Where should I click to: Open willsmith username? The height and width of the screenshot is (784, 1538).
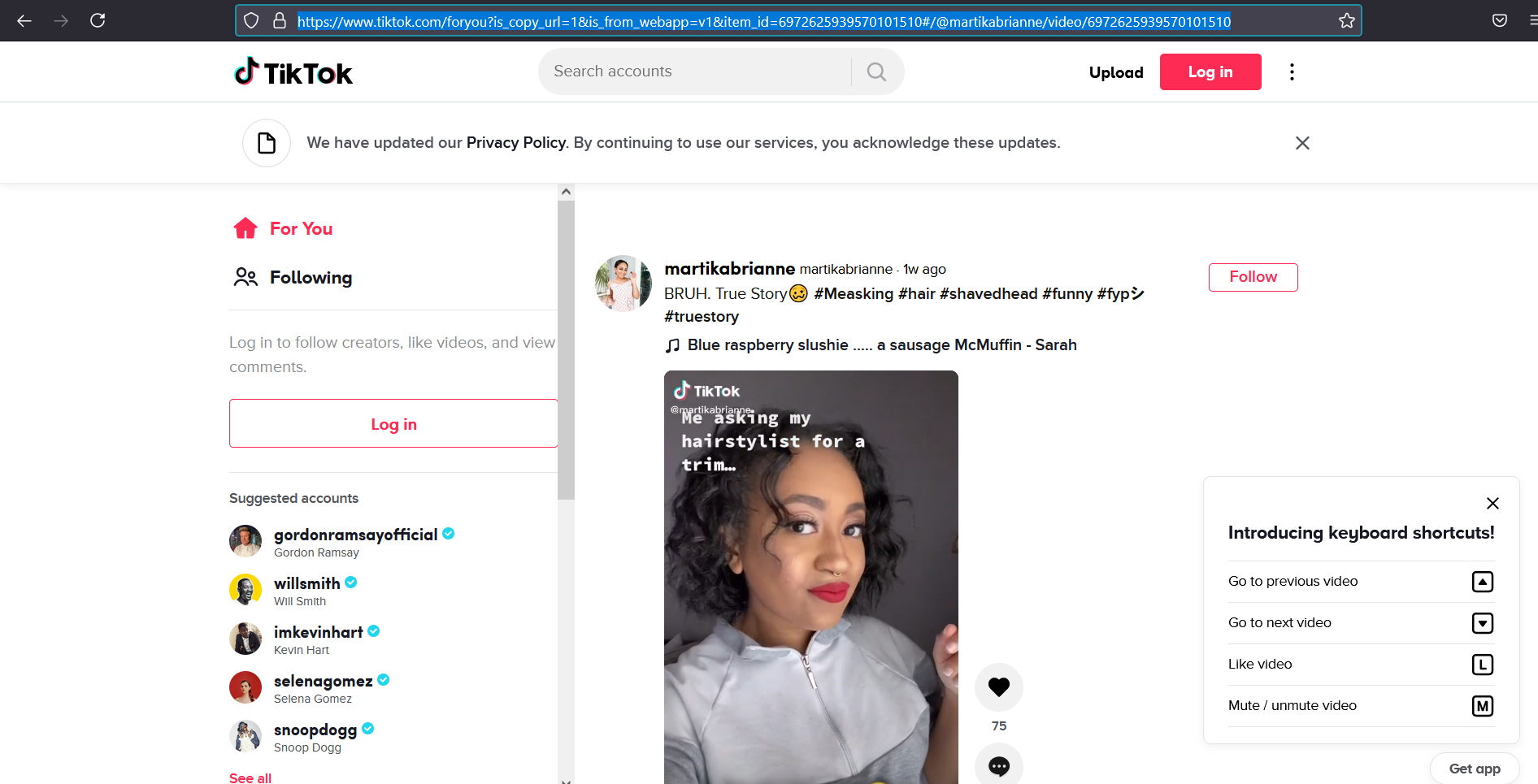pyautogui.click(x=307, y=583)
